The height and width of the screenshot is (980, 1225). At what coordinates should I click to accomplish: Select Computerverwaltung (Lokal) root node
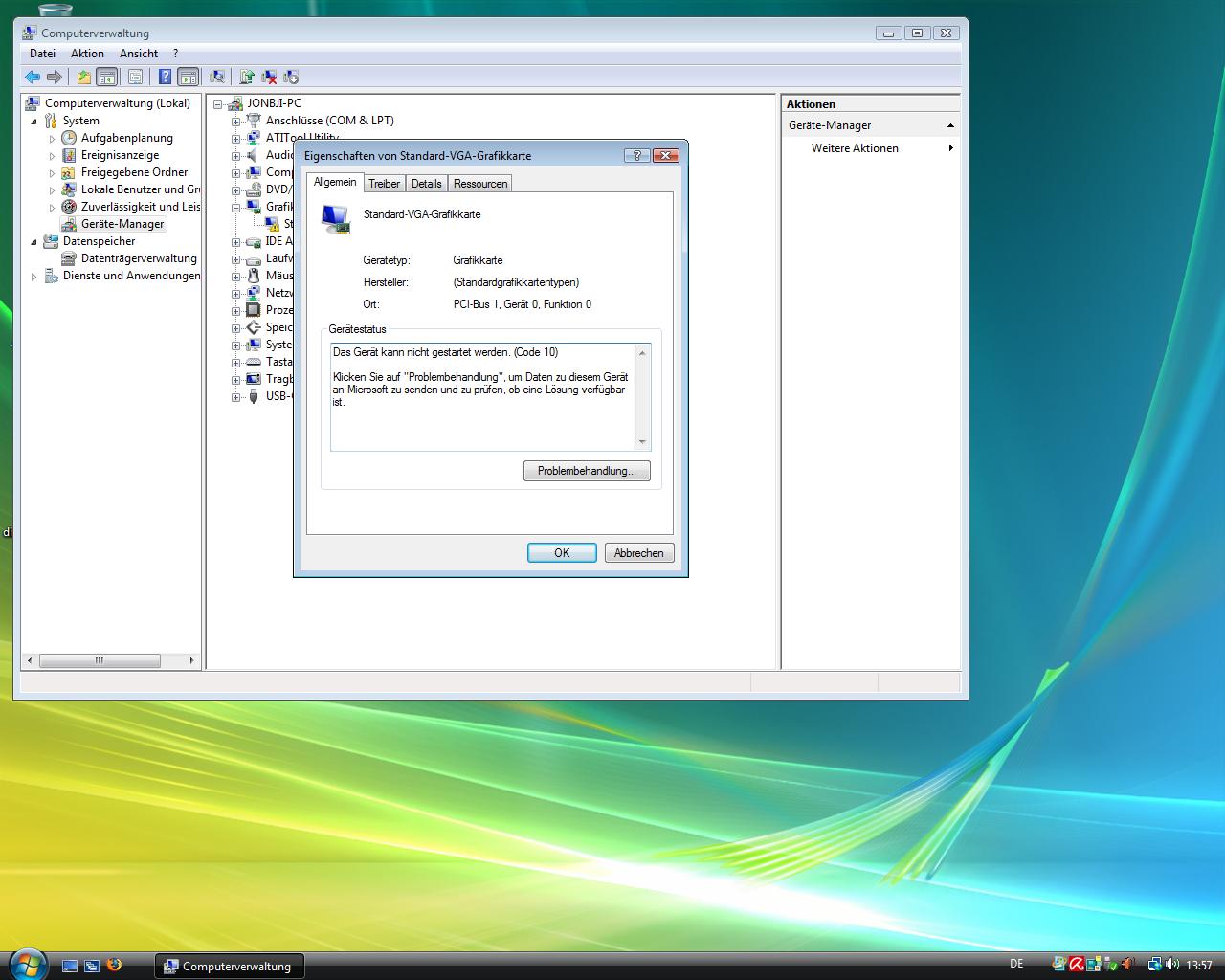click(118, 103)
